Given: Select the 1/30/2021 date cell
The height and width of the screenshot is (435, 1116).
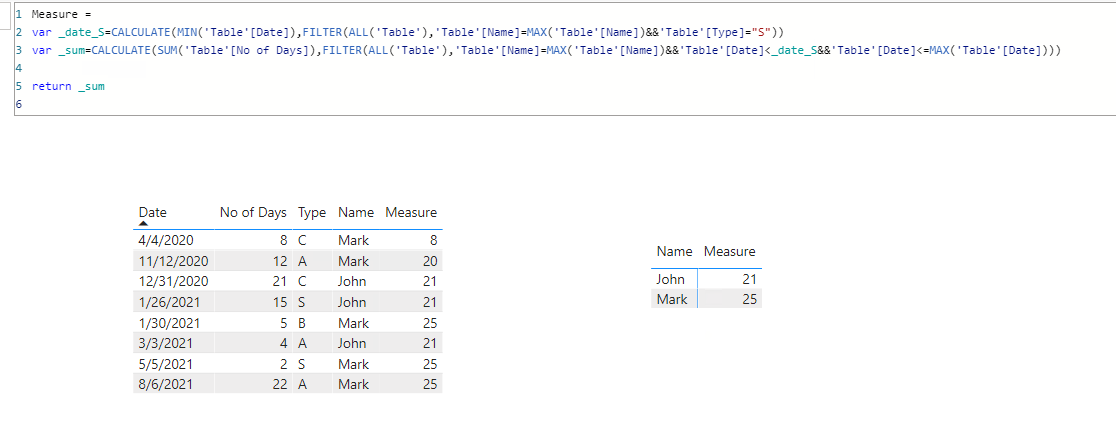Looking at the screenshot, I should (x=169, y=323).
